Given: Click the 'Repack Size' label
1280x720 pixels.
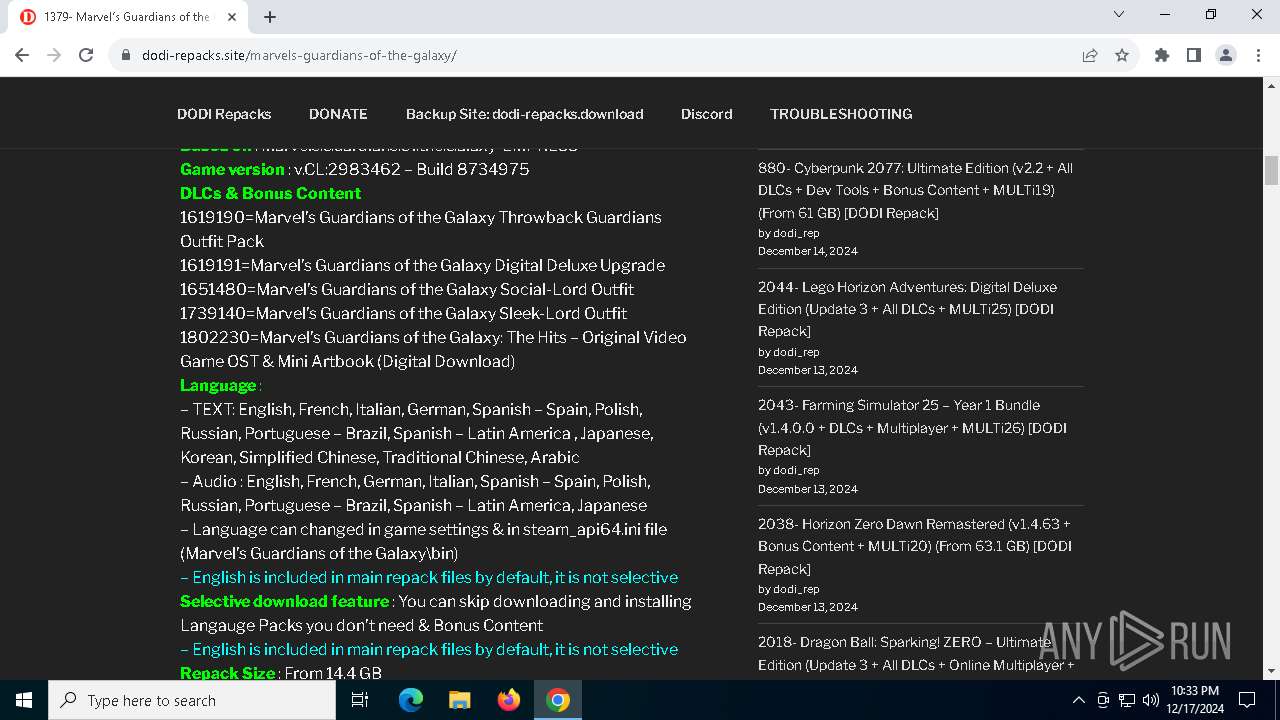Looking at the screenshot, I should [x=227, y=673].
